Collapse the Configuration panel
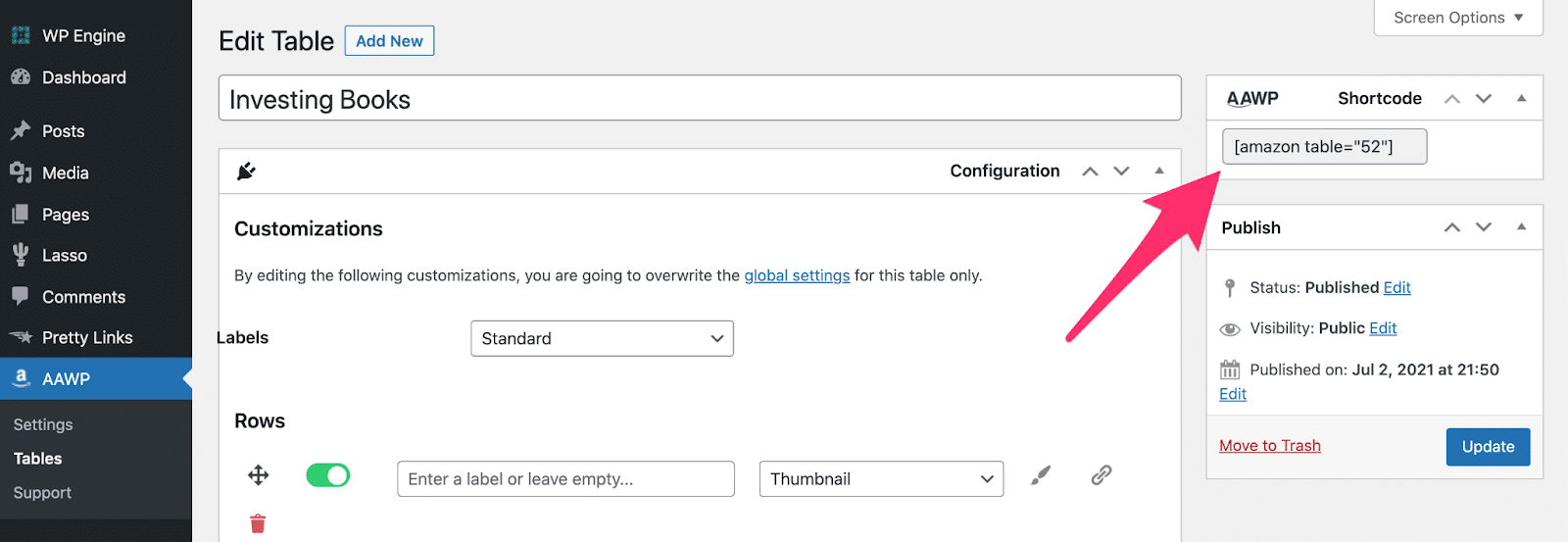 click(1159, 171)
